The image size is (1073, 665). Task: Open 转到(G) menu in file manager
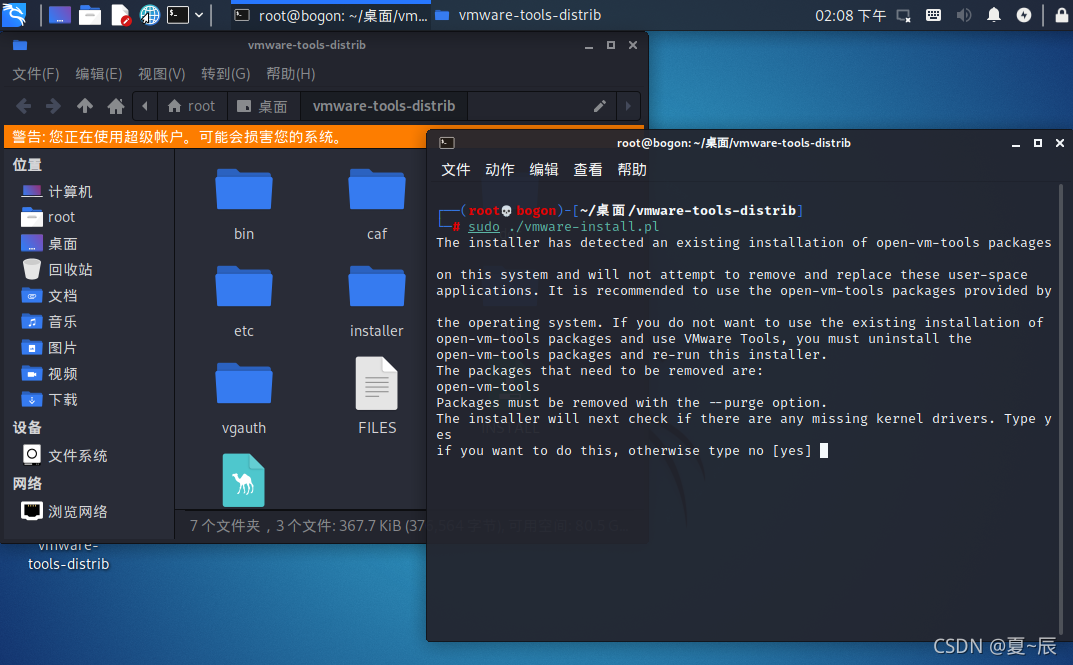[225, 74]
